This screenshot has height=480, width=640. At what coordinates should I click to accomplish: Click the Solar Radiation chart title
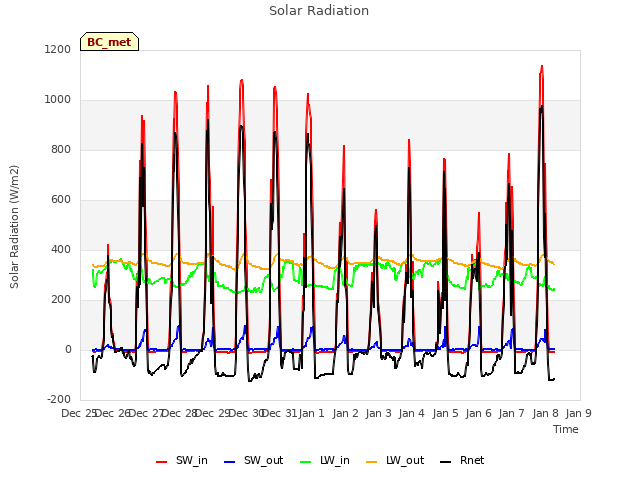point(319,11)
